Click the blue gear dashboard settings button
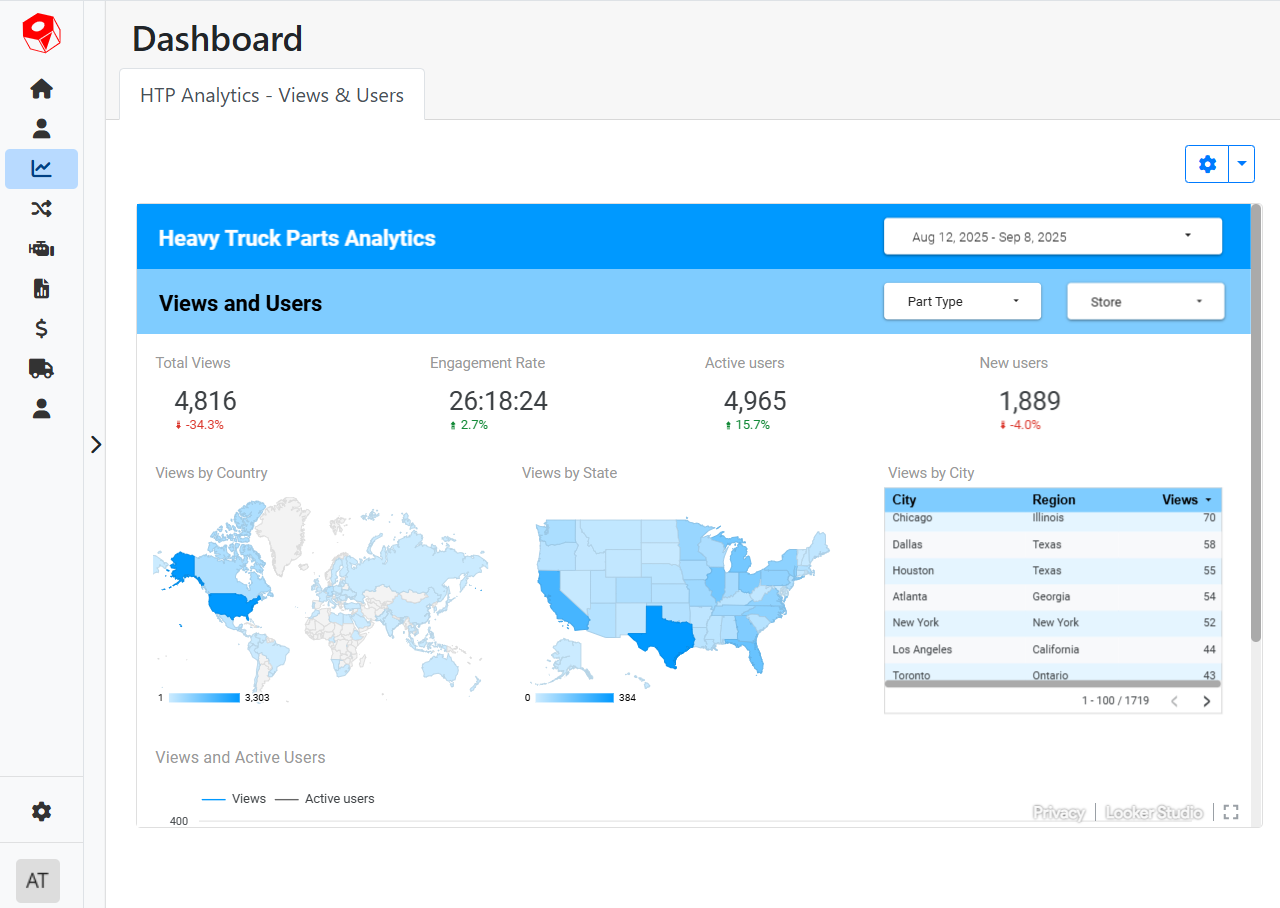Screen dimensions: 1280x908 (1207, 164)
